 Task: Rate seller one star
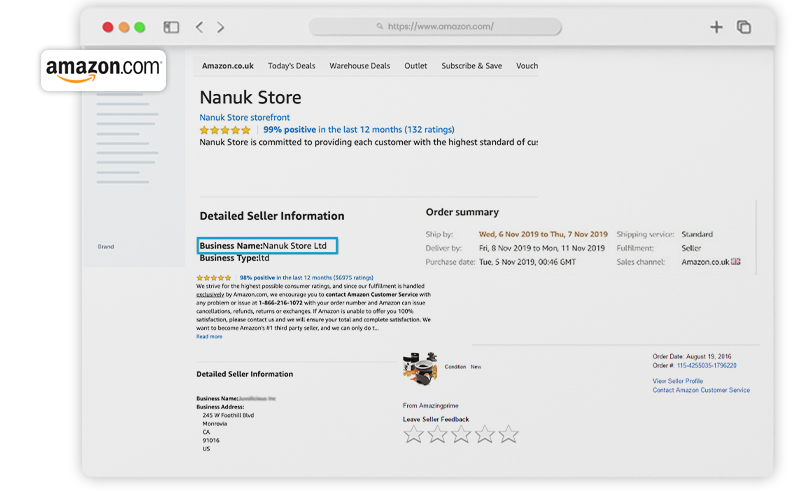(413, 435)
